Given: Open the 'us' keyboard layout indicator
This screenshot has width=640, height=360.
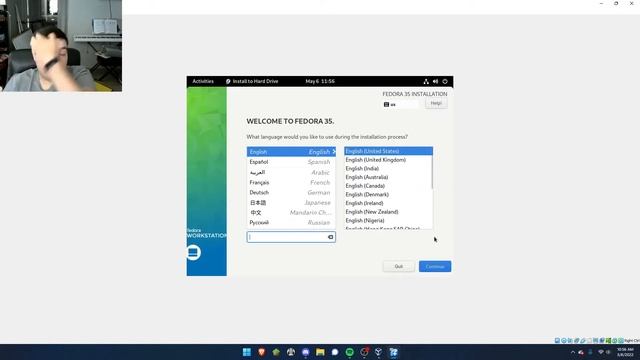Looking at the screenshot, I should 400,104.
